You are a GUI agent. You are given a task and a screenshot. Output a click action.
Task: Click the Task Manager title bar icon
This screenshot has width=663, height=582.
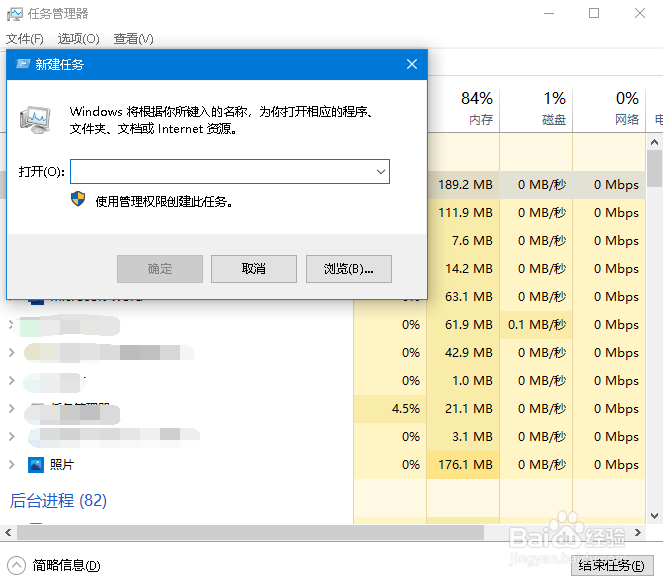[14, 14]
